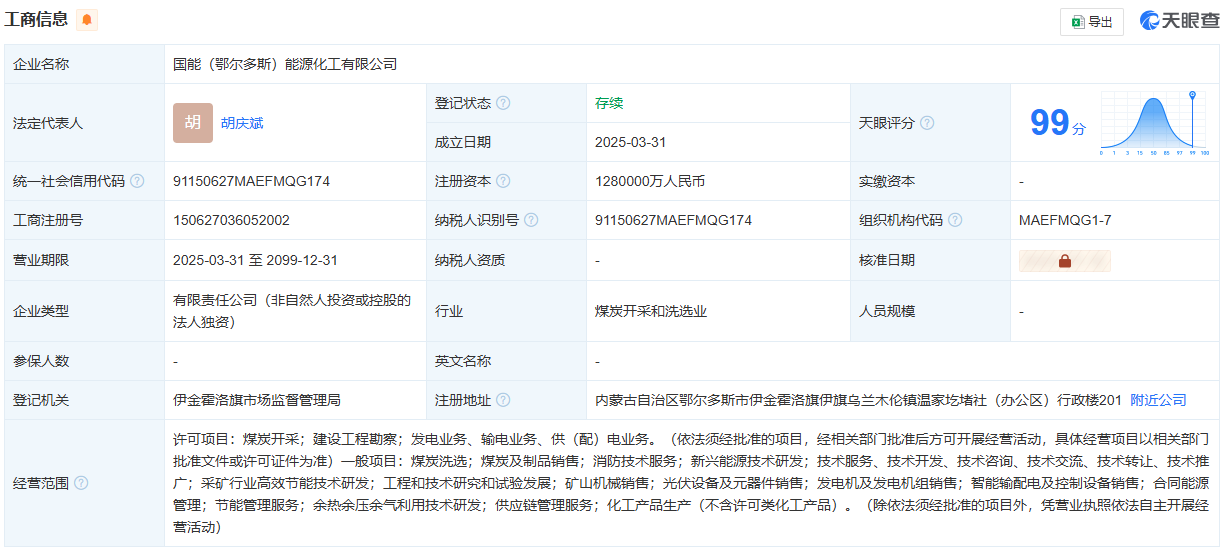The image size is (1221, 549).
Task: Open legal representative 胡庆斌 link
Action: (x=242, y=123)
